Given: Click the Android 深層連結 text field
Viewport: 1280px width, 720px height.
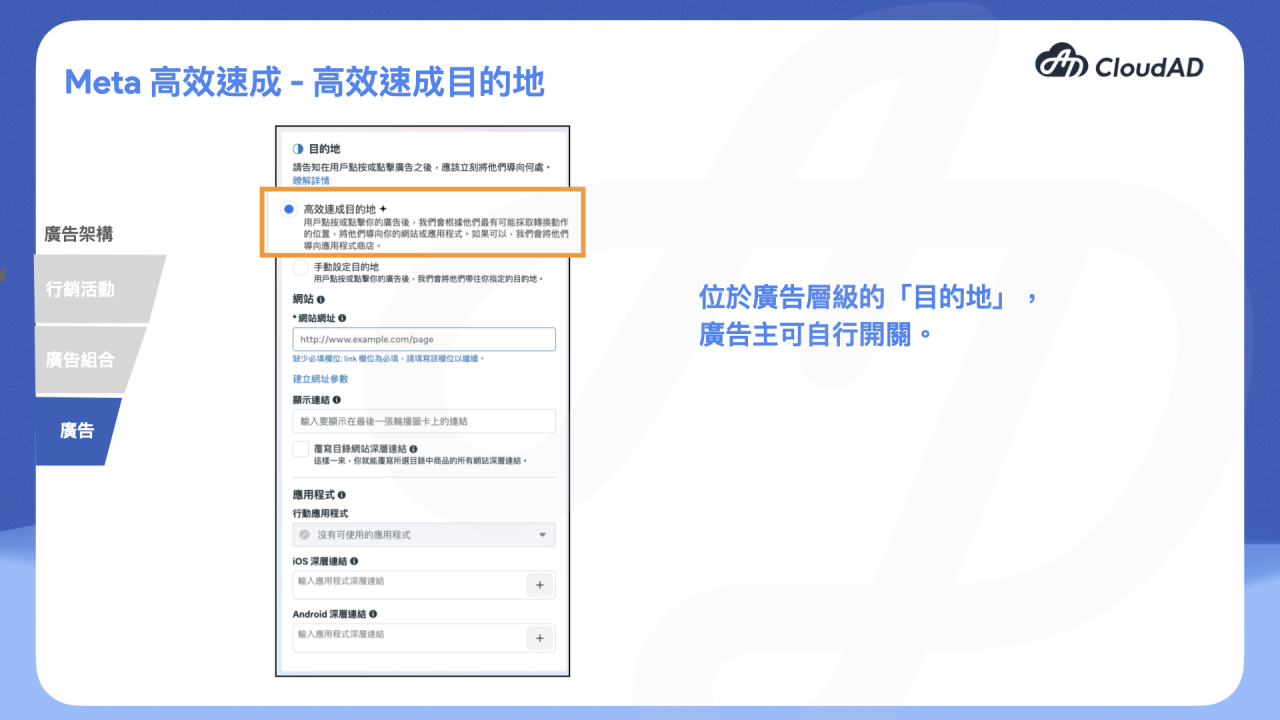Looking at the screenshot, I should click(409, 638).
